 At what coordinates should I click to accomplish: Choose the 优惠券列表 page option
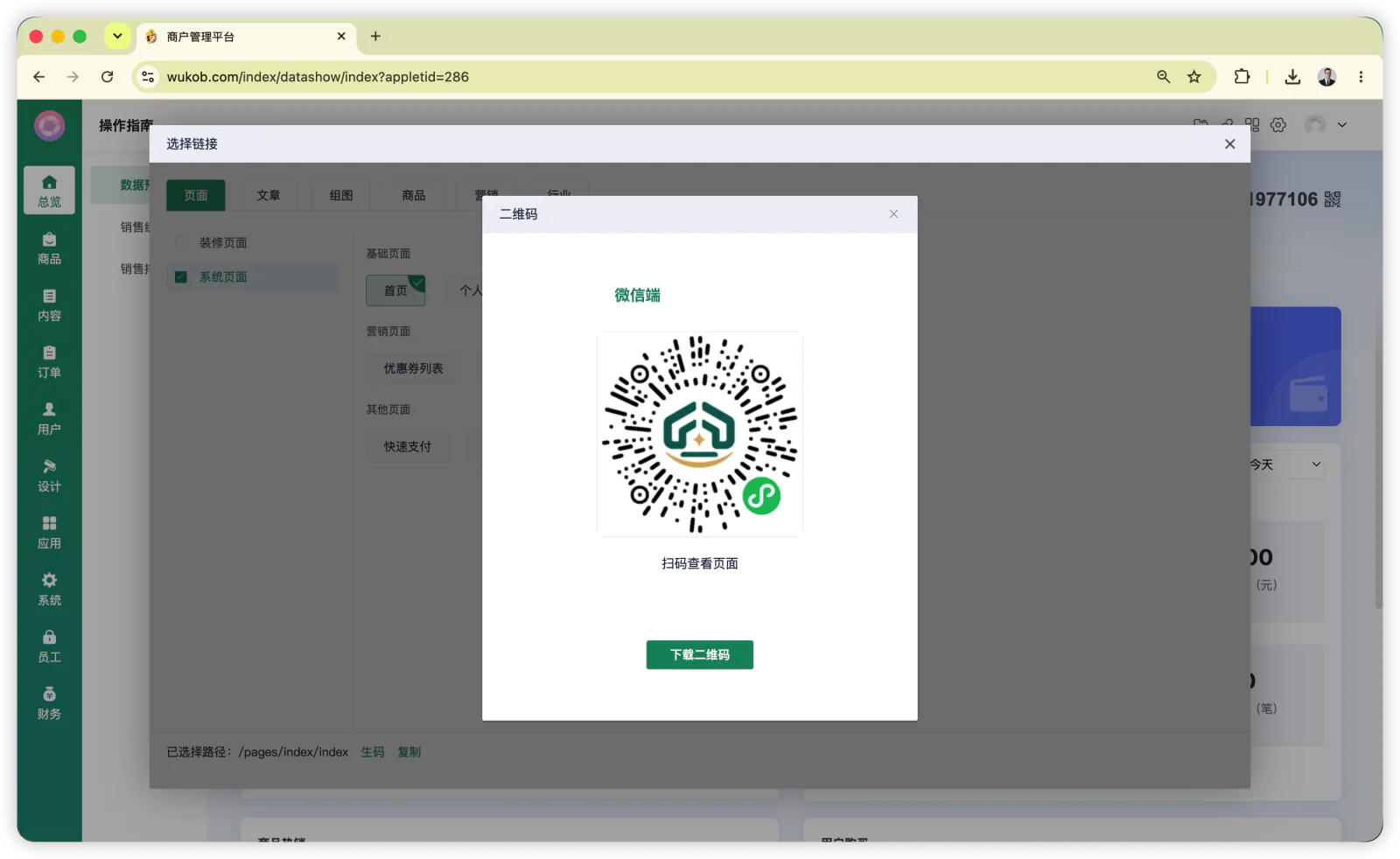point(413,368)
